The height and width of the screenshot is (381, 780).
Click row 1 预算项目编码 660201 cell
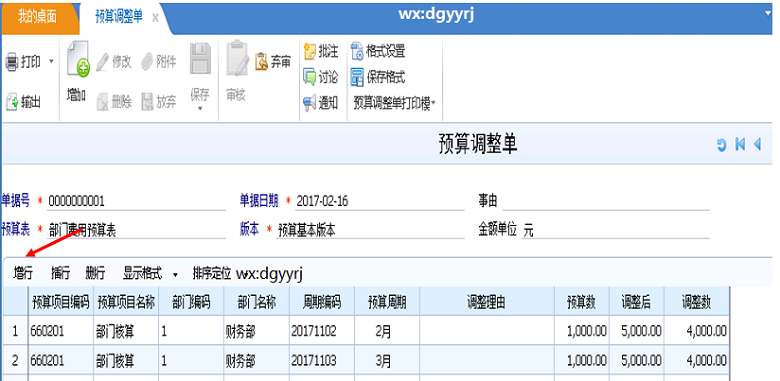[61, 331]
